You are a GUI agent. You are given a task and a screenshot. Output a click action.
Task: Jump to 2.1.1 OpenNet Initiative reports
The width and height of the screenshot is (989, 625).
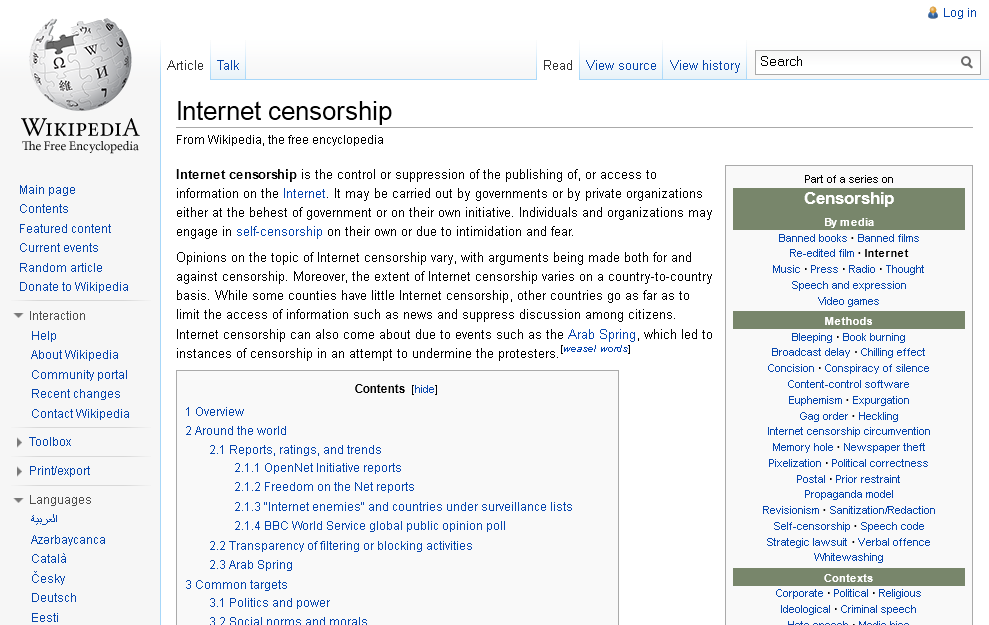[x=318, y=468]
